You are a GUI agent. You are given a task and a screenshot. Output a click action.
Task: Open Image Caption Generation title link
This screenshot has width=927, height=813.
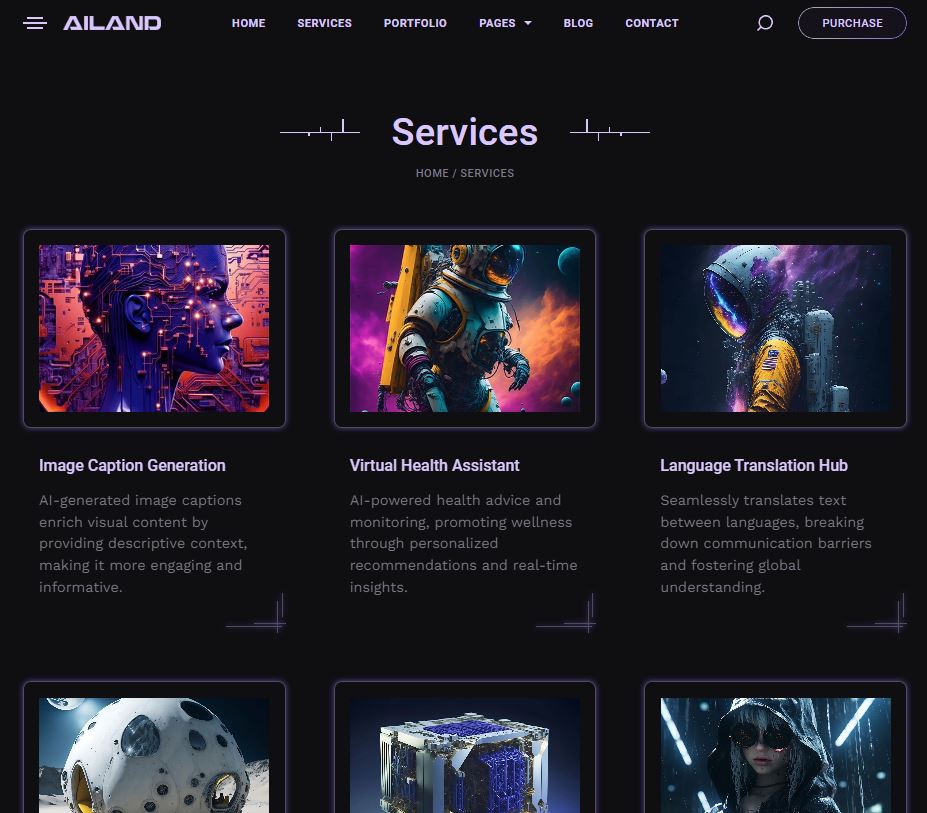tap(132, 465)
